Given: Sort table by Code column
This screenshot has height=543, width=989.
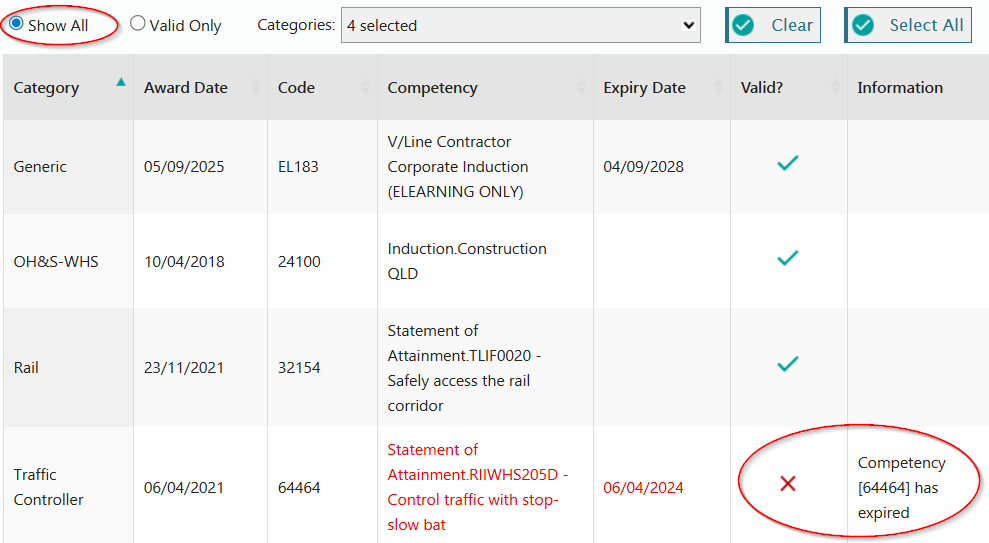Looking at the screenshot, I should [297, 88].
